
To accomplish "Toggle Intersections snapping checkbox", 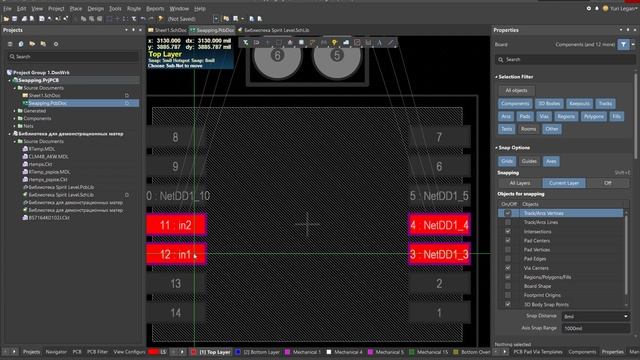I will pos(508,231).
